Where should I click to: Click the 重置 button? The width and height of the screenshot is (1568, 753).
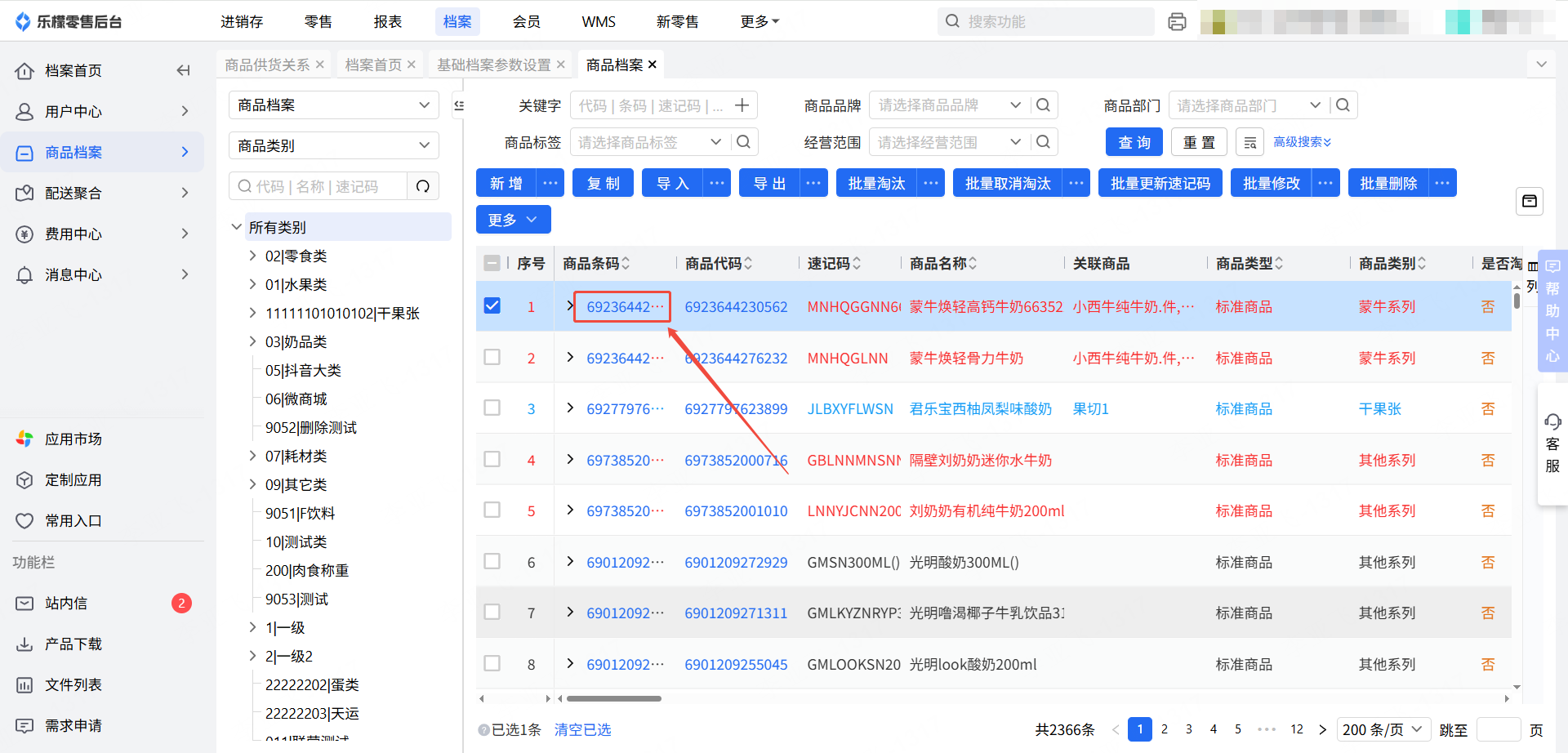(1200, 142)
